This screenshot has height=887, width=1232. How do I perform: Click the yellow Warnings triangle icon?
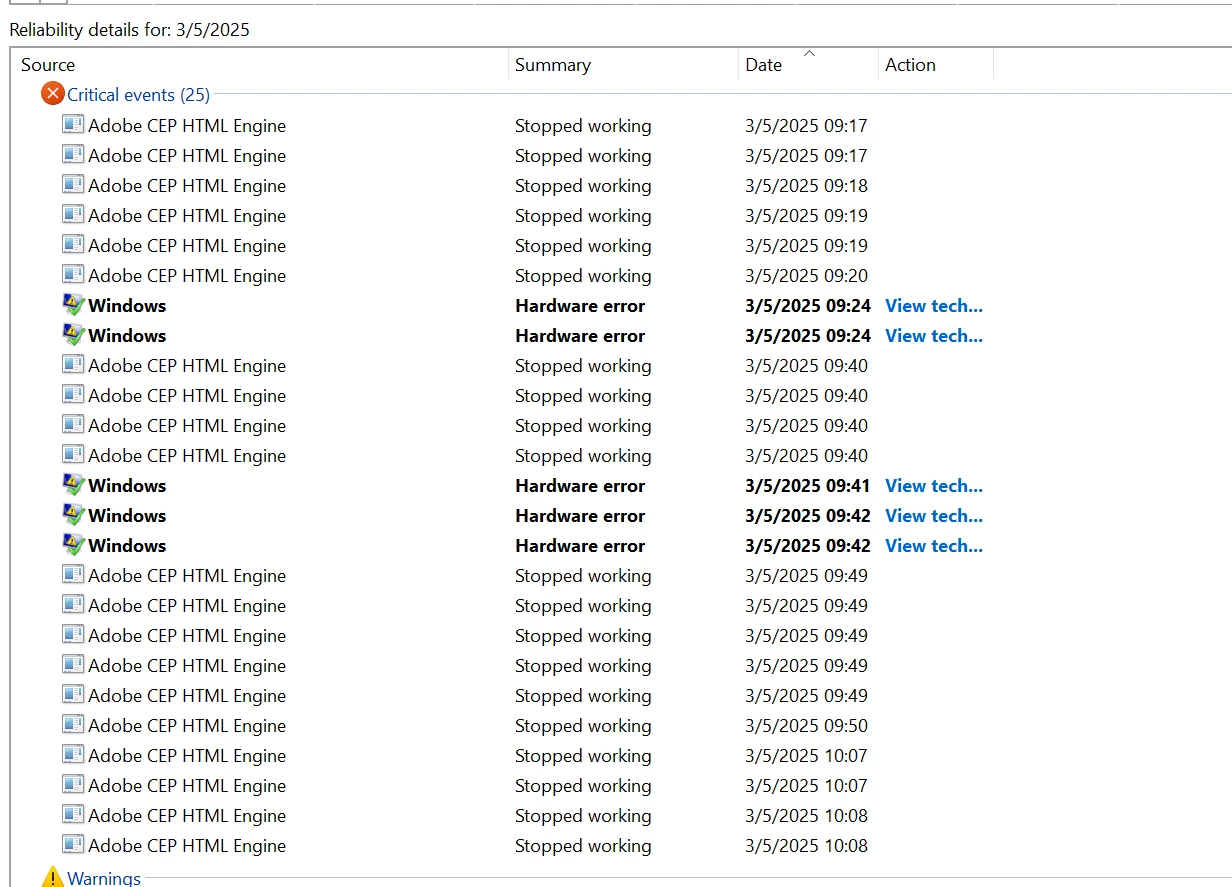52,878
